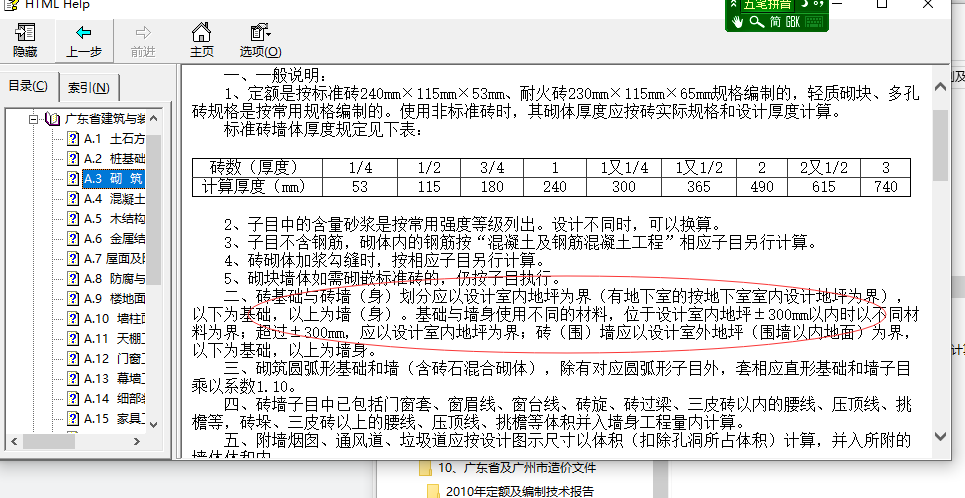
Task: Click the content pane scroll-up arrow
Action: pos(940,87)
